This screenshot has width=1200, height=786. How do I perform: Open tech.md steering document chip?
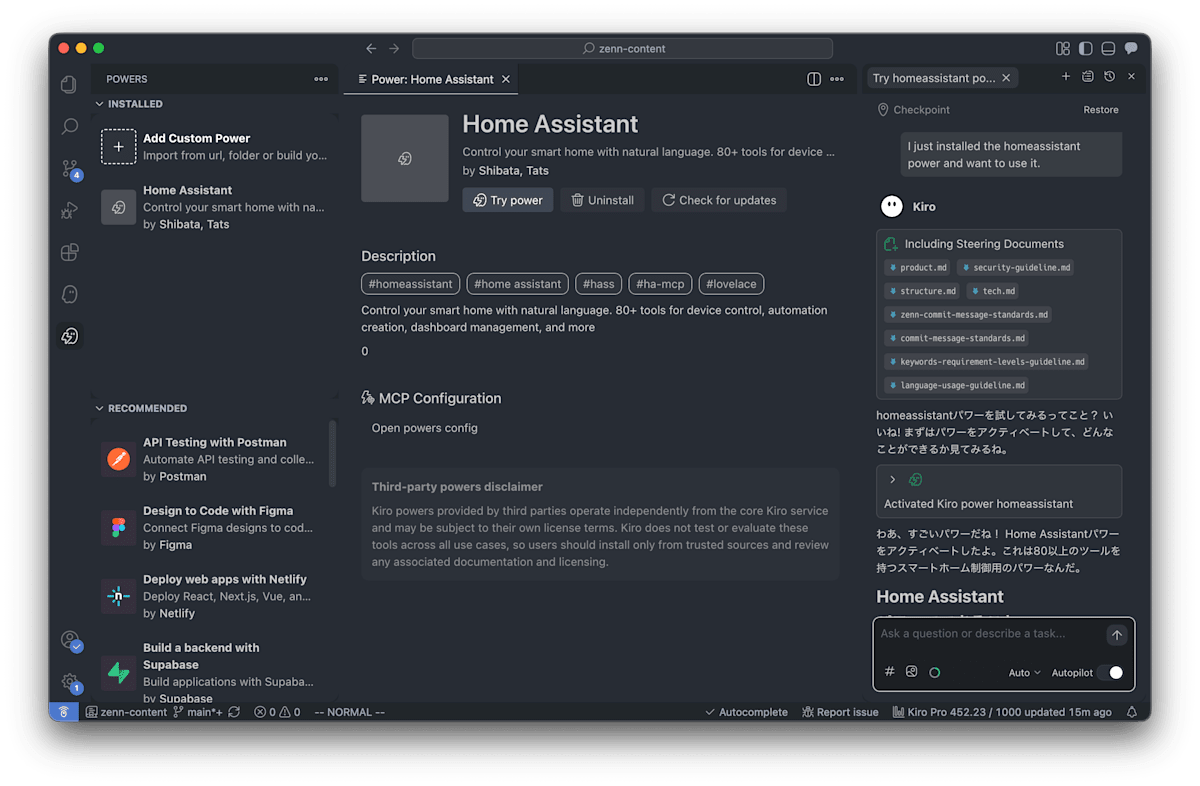click(994, 291)
